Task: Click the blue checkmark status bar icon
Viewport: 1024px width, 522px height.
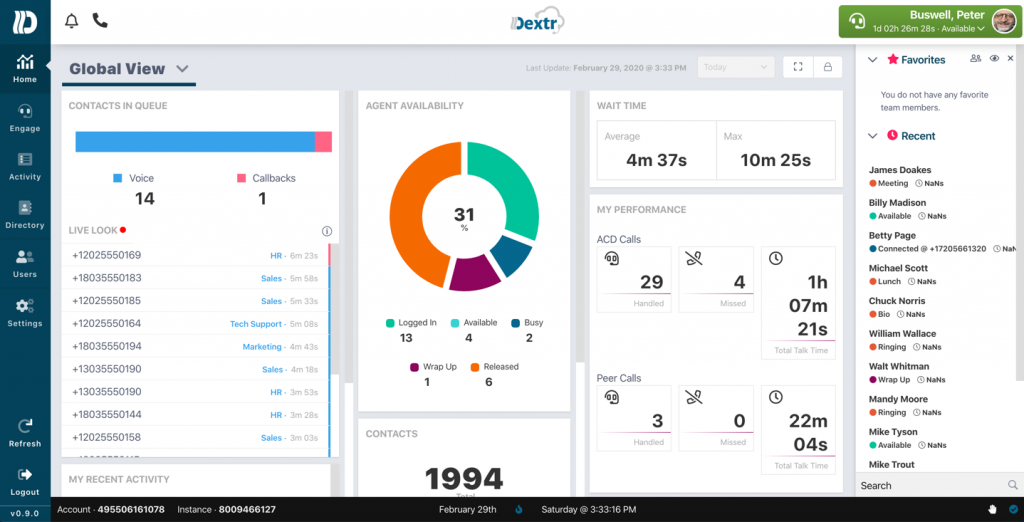Action: click(x=1013, y=510)
